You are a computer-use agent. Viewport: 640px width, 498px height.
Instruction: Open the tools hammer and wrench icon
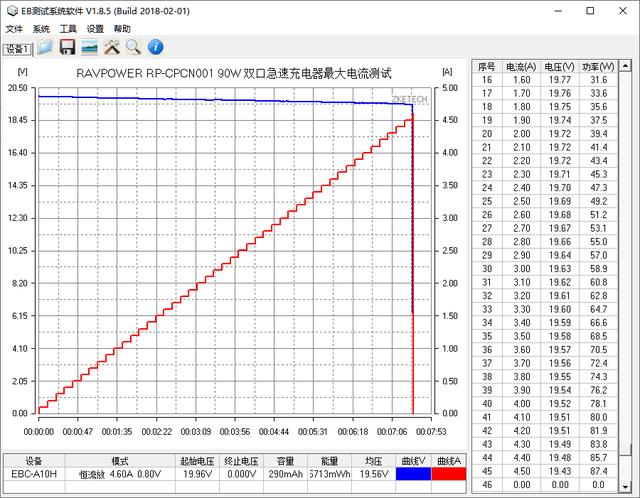tap(111, 47)
